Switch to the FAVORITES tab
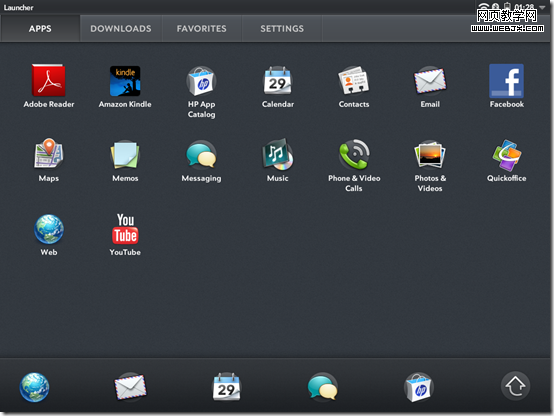Viewport: 554px width, 416px height. [x=202, y=29]
